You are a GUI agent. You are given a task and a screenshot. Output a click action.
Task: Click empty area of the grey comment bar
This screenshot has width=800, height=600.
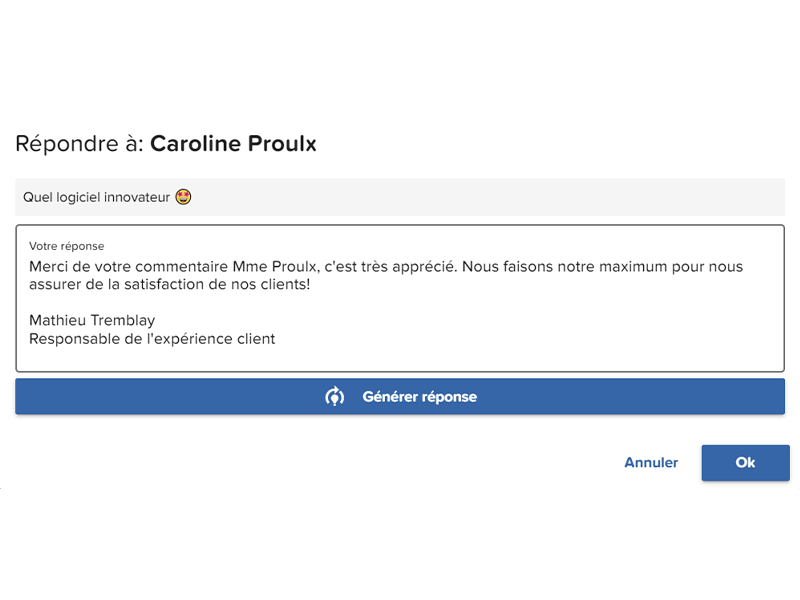485,197
